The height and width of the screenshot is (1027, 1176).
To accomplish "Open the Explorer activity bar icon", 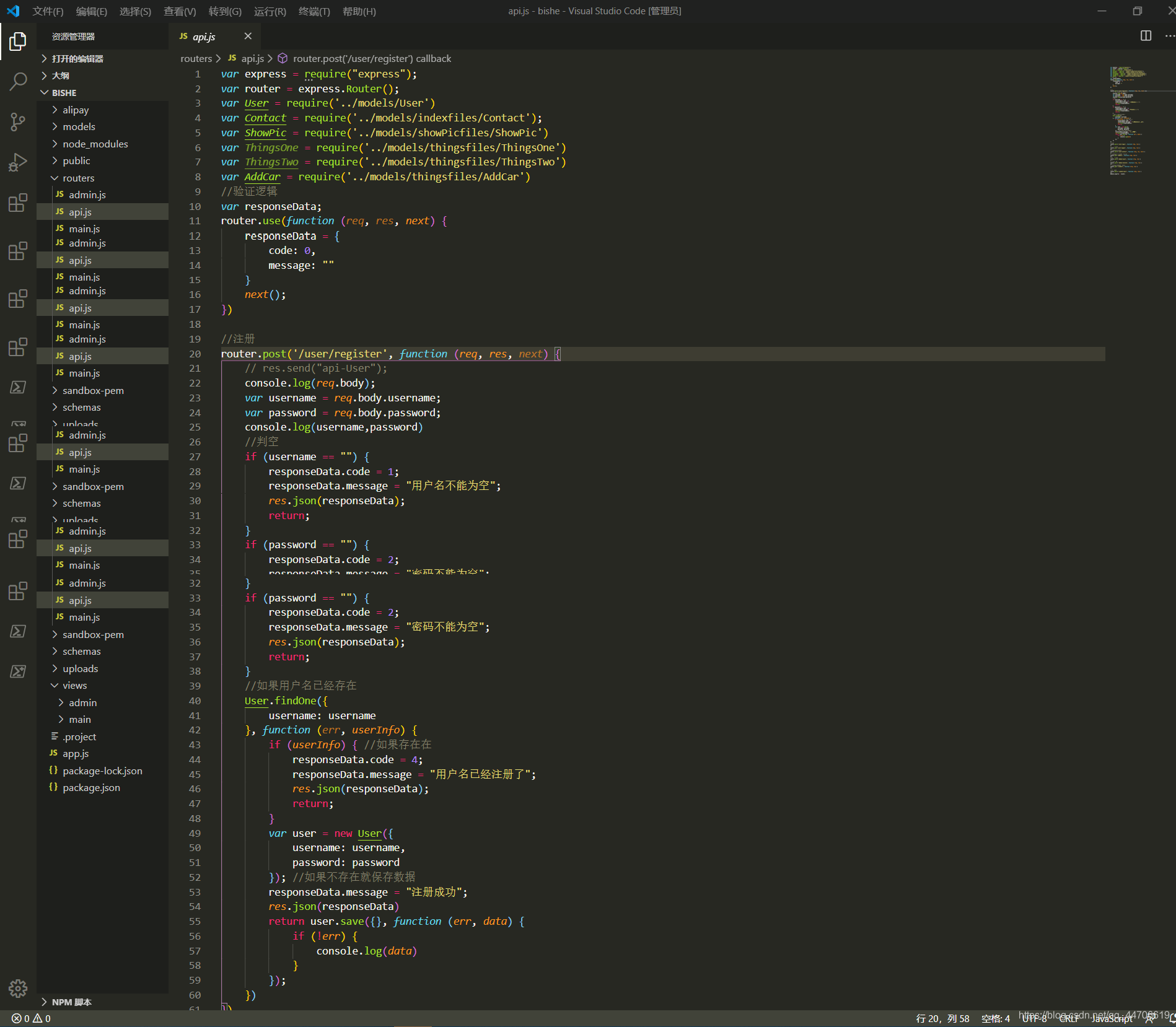I will coord(18,42).
